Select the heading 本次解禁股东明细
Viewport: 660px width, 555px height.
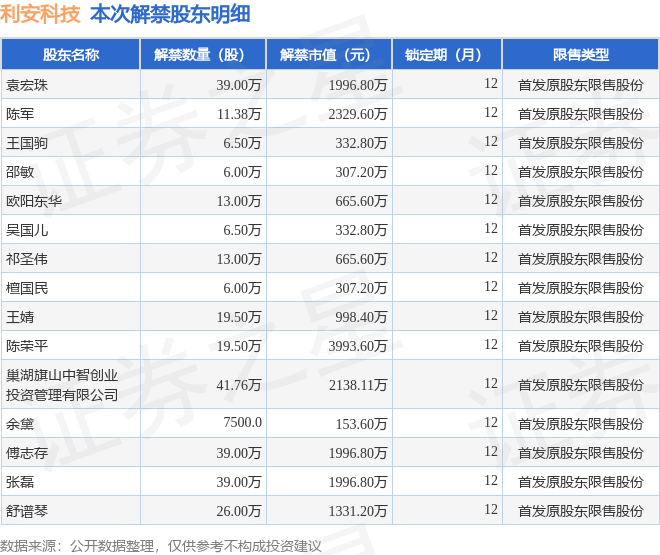(170, 14)
